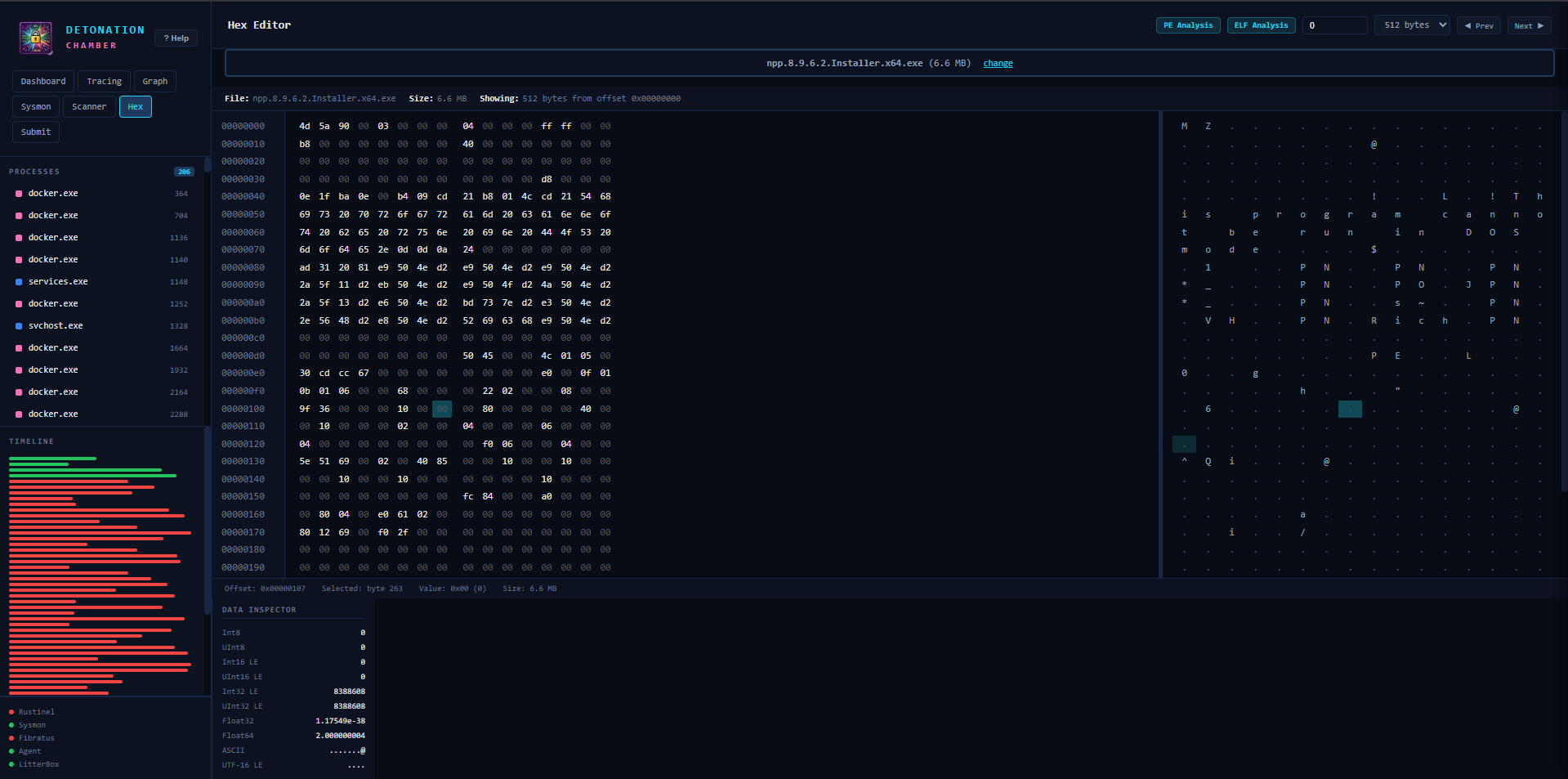Select docker.exe process with PID 364

click(102, 194)
